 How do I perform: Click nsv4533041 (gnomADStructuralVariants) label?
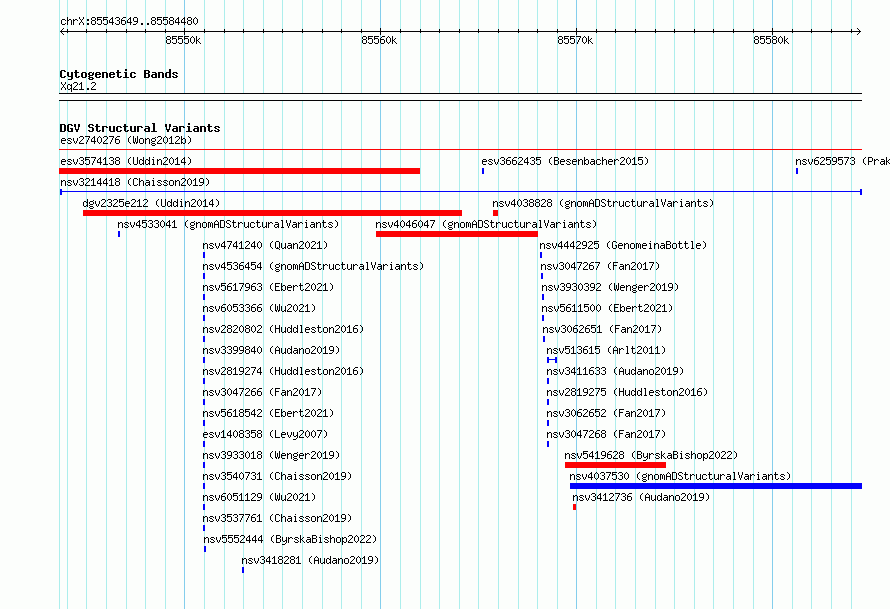[x=228, y=224]
